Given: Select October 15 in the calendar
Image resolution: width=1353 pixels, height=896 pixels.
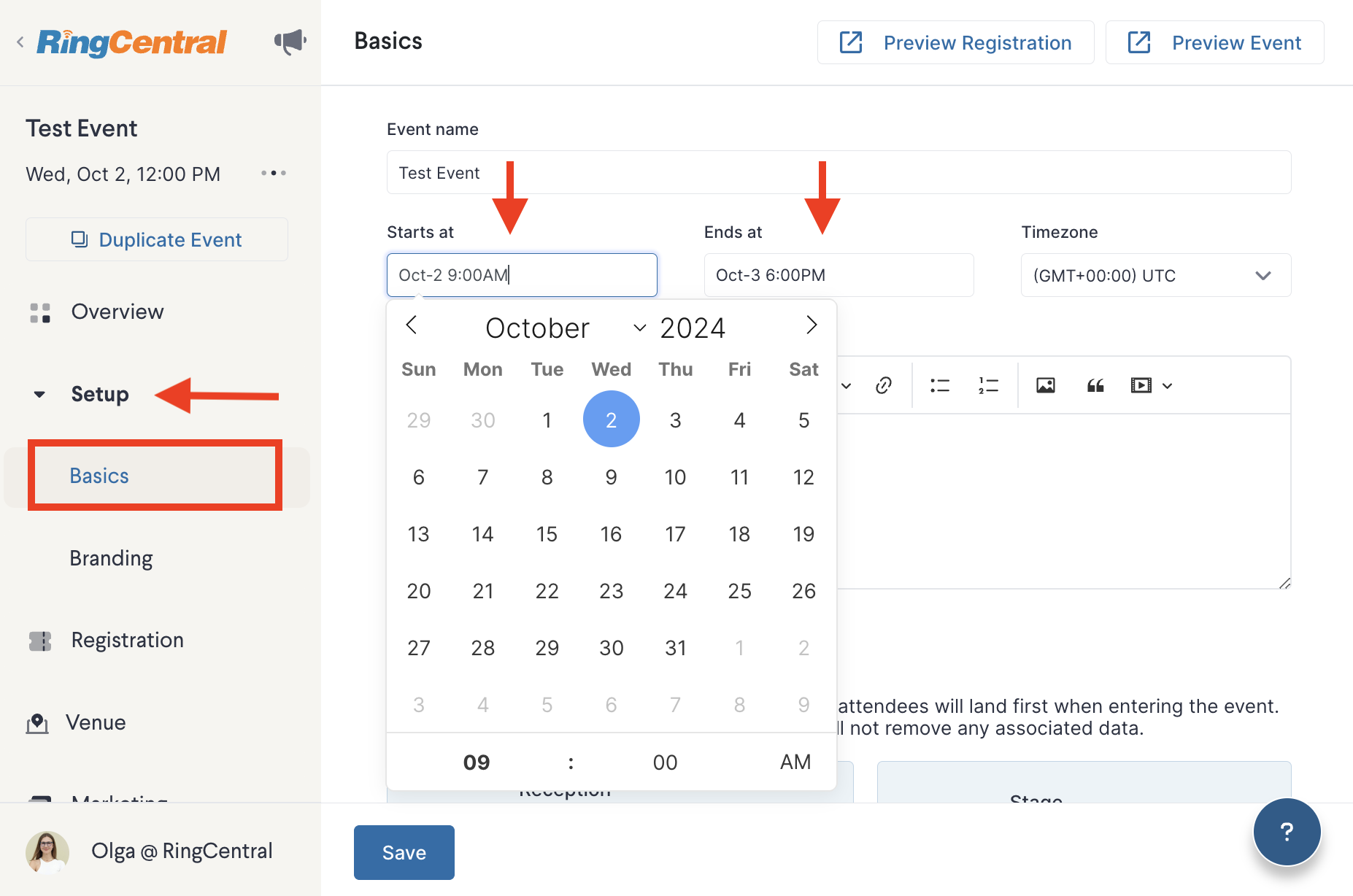Looking at the screenshot, I should [x=547, y=534].
